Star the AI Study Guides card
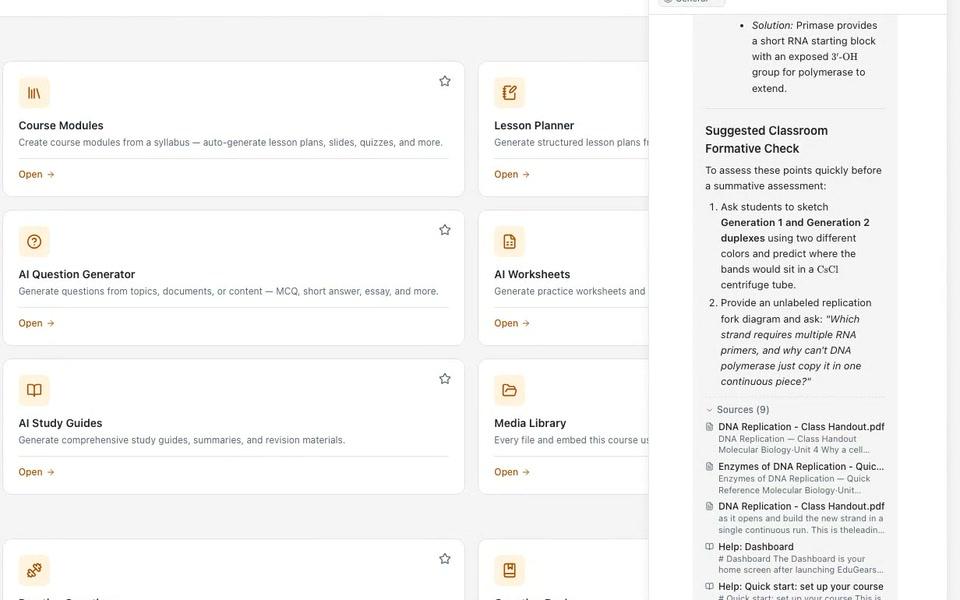 point(445,378)
